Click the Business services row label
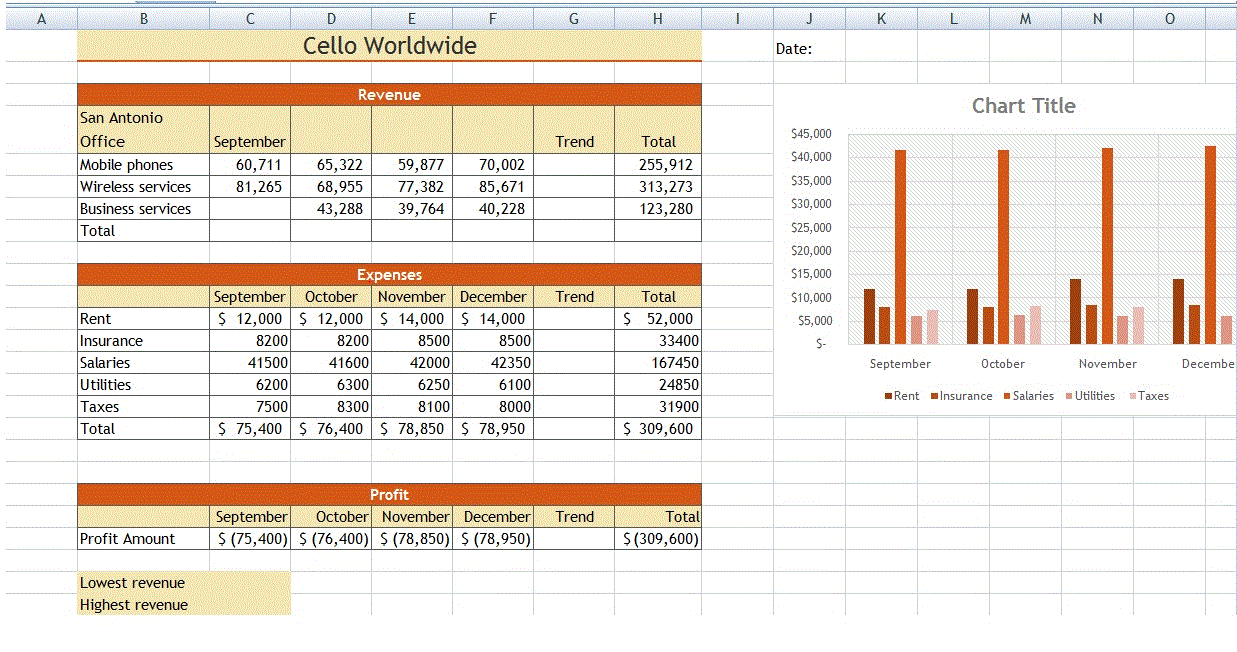The width and height of the screenshot is (1237, 652). [x=136, y=208]
